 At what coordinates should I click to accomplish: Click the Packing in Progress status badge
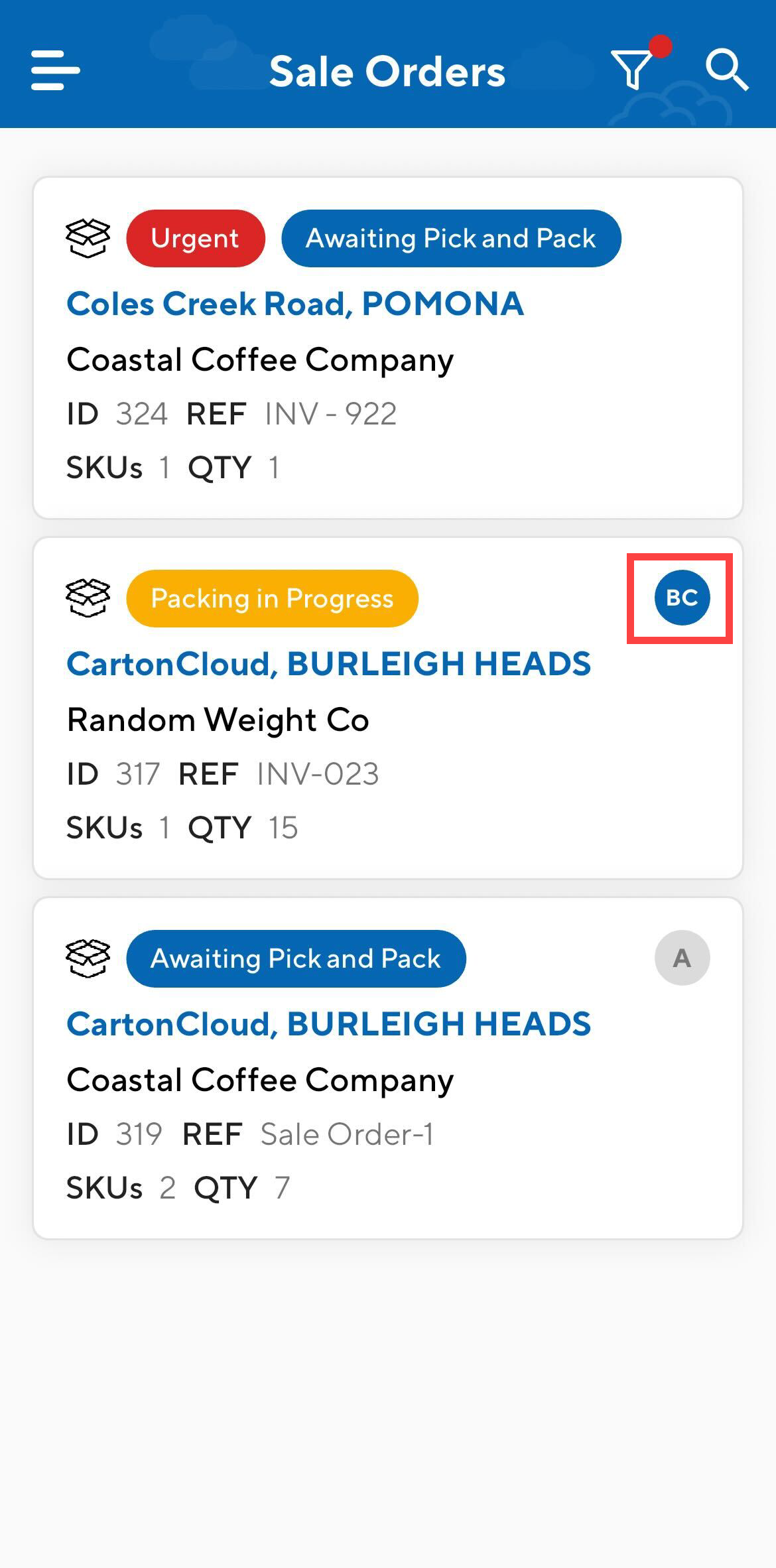pos(272,598)
